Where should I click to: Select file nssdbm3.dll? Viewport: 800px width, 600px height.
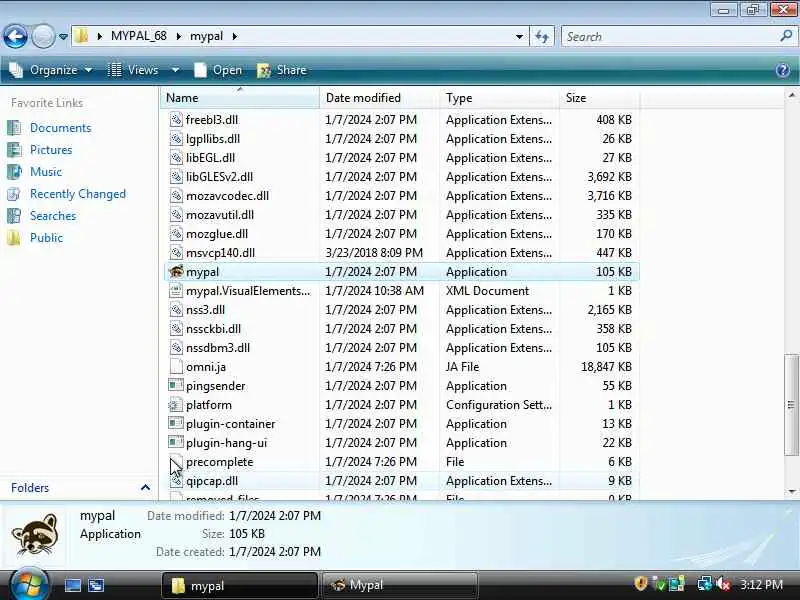218,347
